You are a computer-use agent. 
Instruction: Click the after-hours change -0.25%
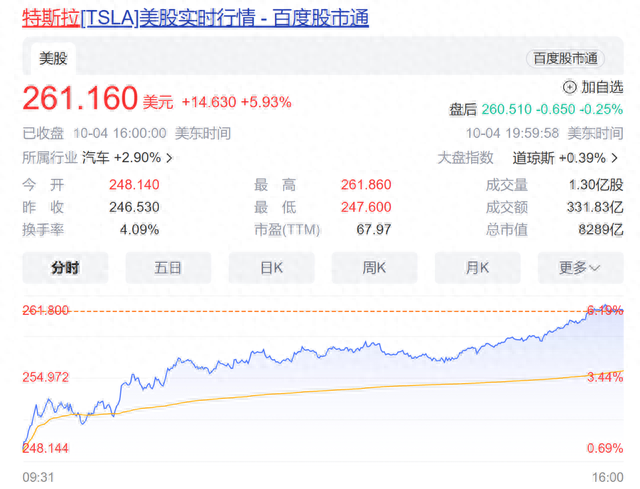coord(602,109)
